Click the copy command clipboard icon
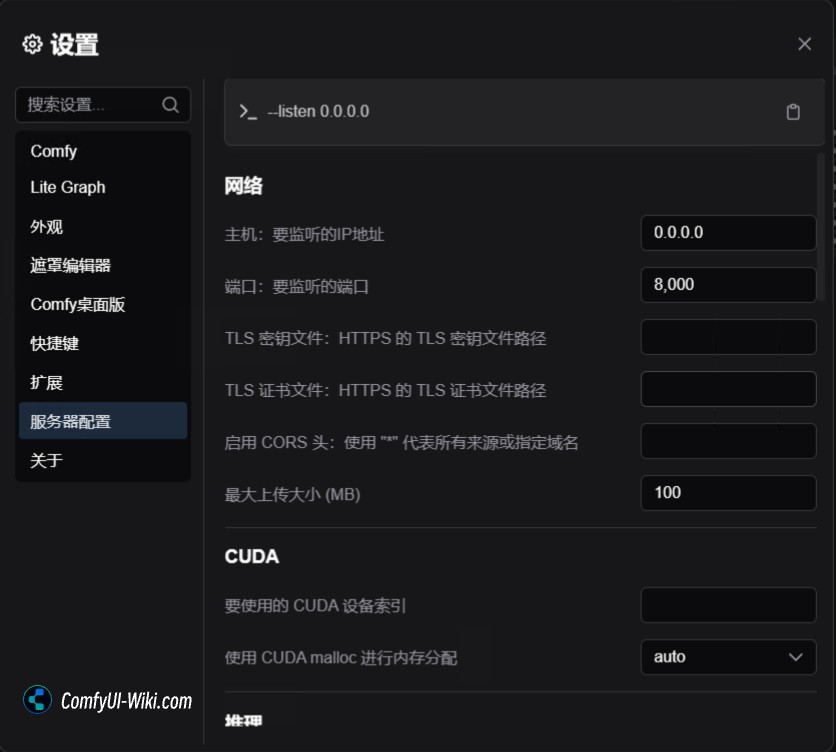 793,112
